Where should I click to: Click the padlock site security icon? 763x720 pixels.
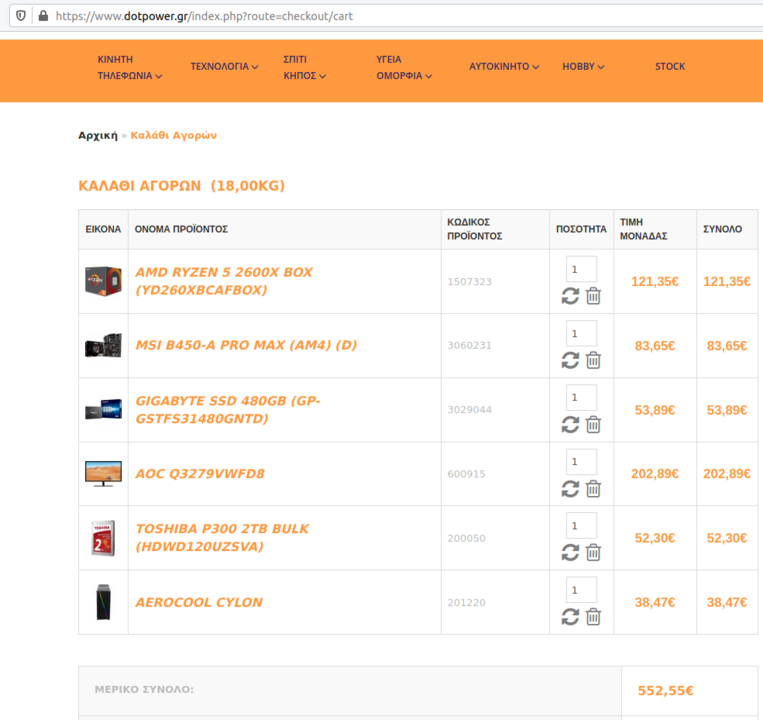[x=43, y=16]
